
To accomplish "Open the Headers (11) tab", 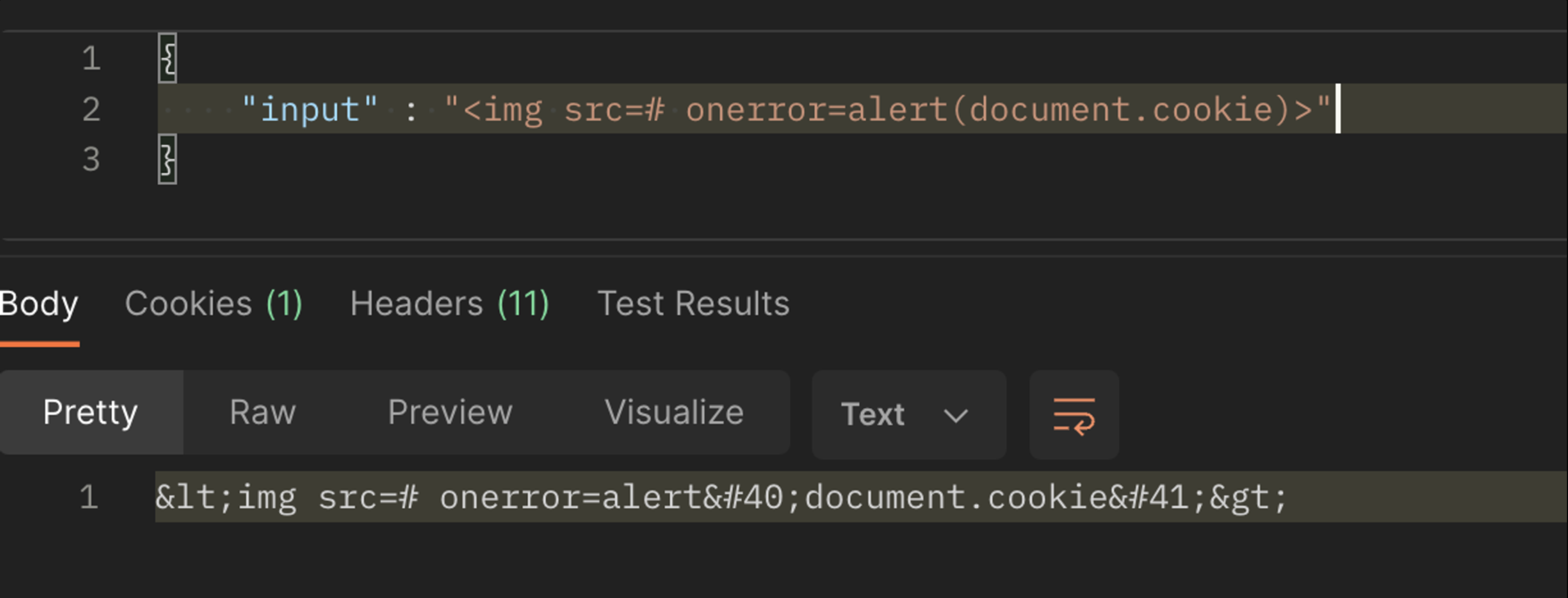I will pyautogui.click(x=449, y=303).
